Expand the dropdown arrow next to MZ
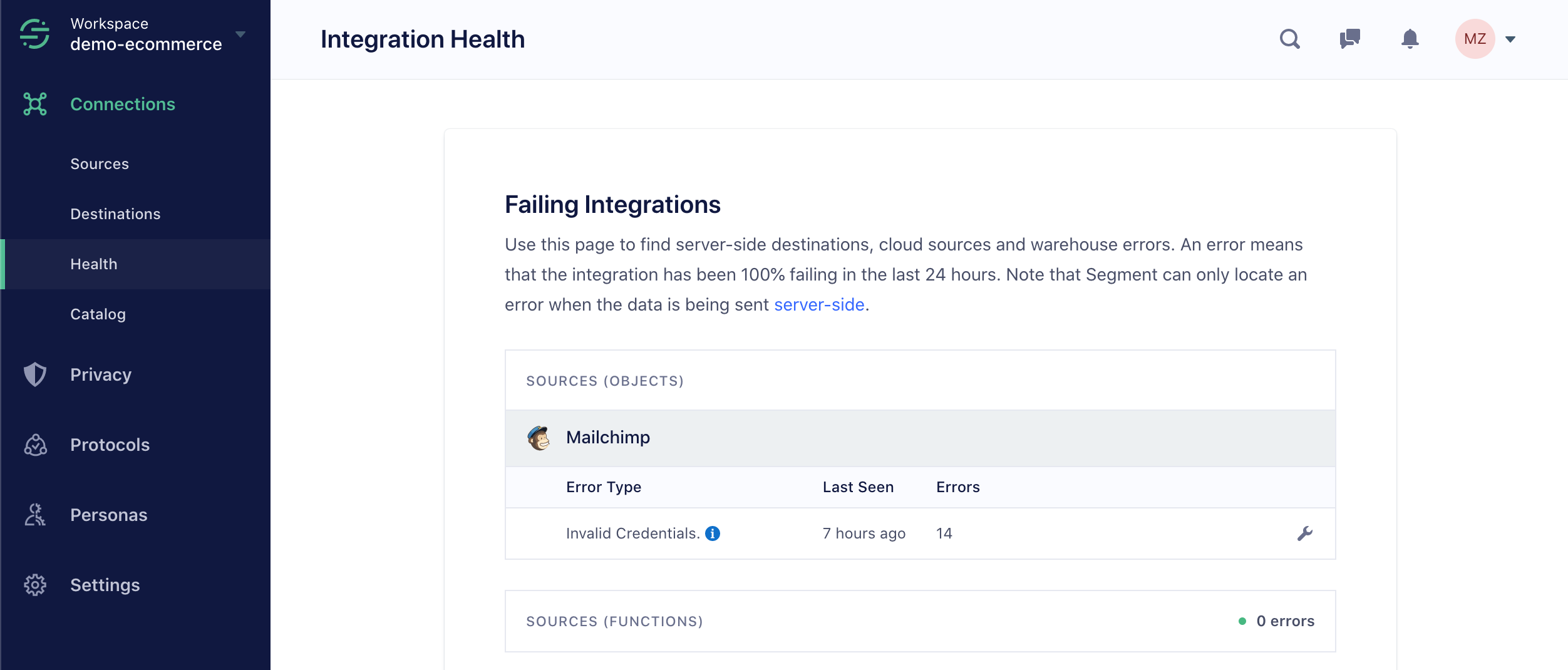1568x670 pixels. pyautogui.click(x=1510, y=39)
